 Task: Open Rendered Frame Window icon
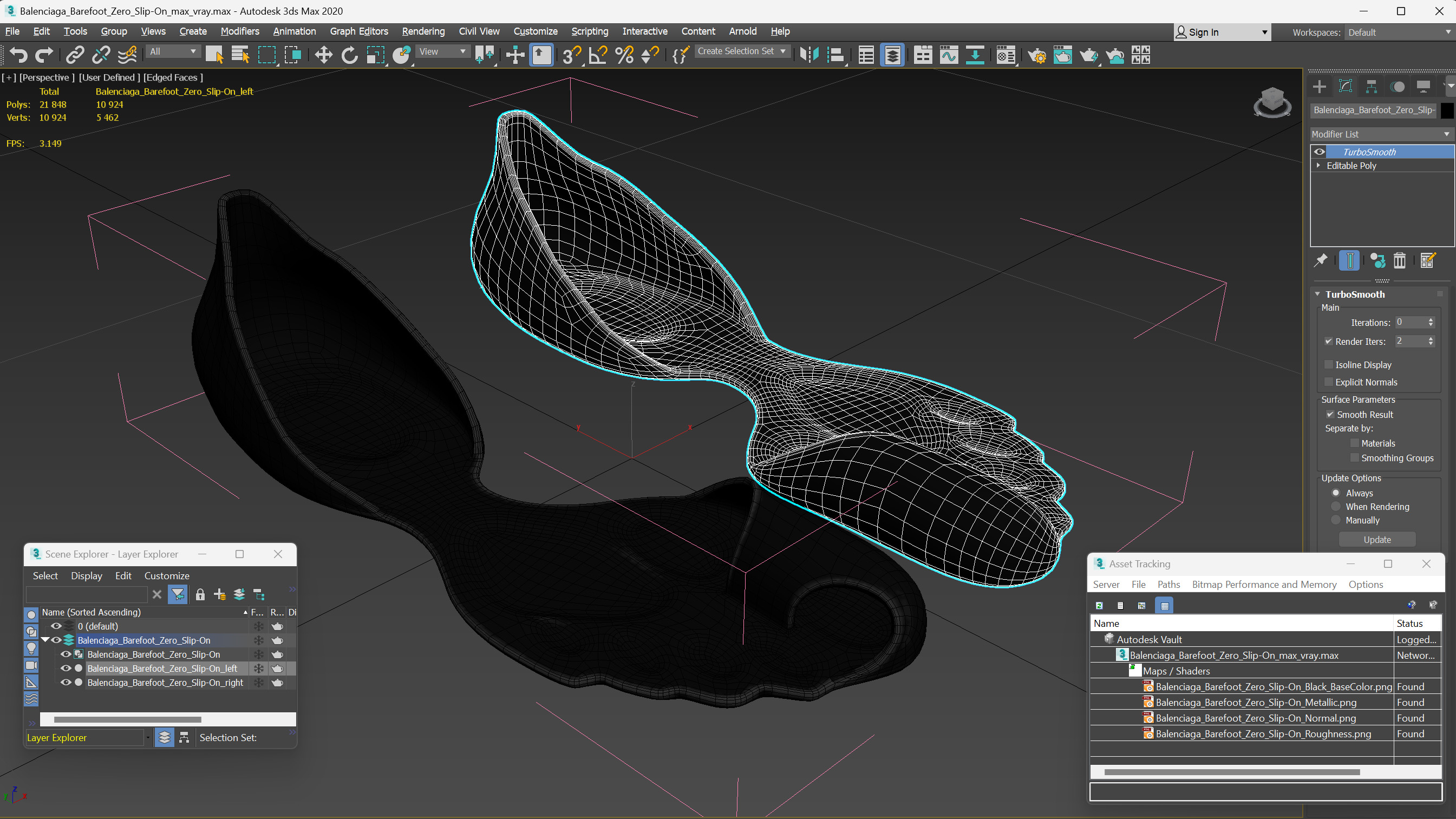(1062, 55)
